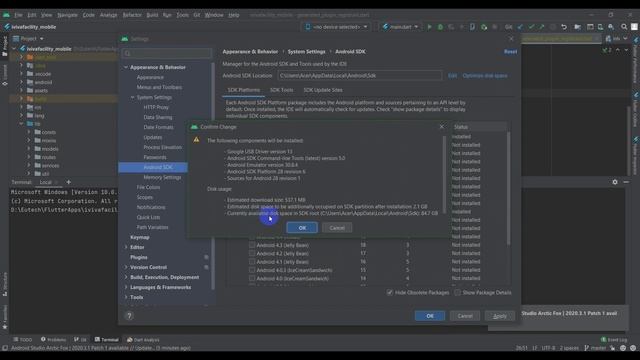Click OK in the Confirm Change dialog
Viewport: 640px width, 360px height.
pyautogui.click(x=302, y=228)
